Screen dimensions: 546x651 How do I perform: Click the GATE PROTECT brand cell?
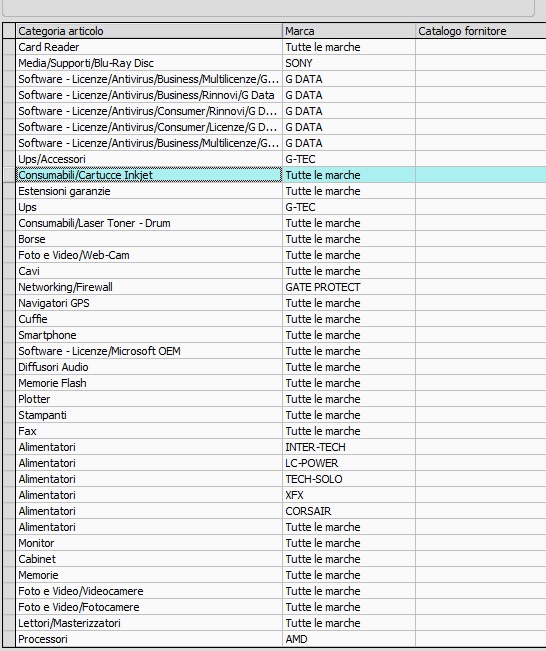(349, 287)
